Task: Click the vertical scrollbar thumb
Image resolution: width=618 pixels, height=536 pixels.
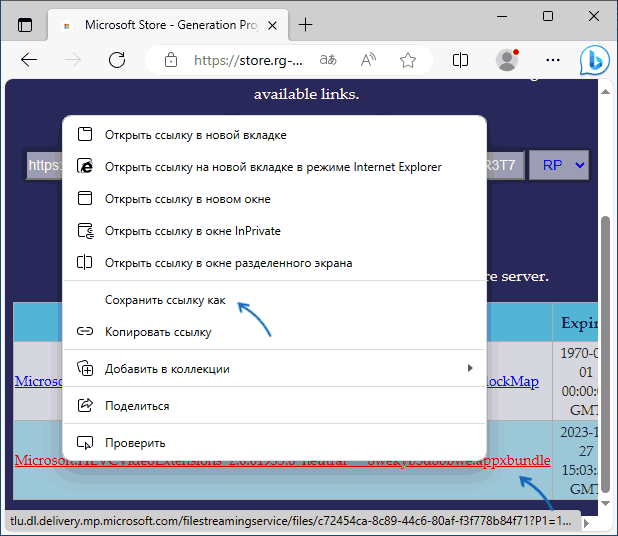Action: click(x=605, y=355)
